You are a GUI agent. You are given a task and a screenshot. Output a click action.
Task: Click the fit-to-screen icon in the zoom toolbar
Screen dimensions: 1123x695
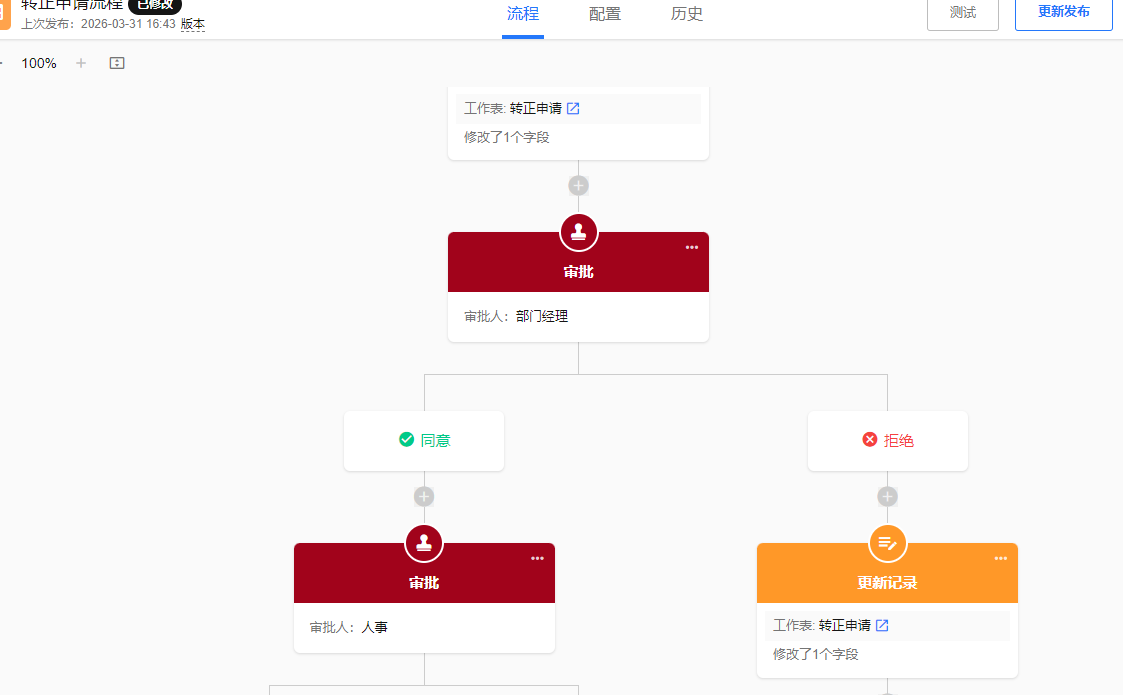click(x=117, y=62)
